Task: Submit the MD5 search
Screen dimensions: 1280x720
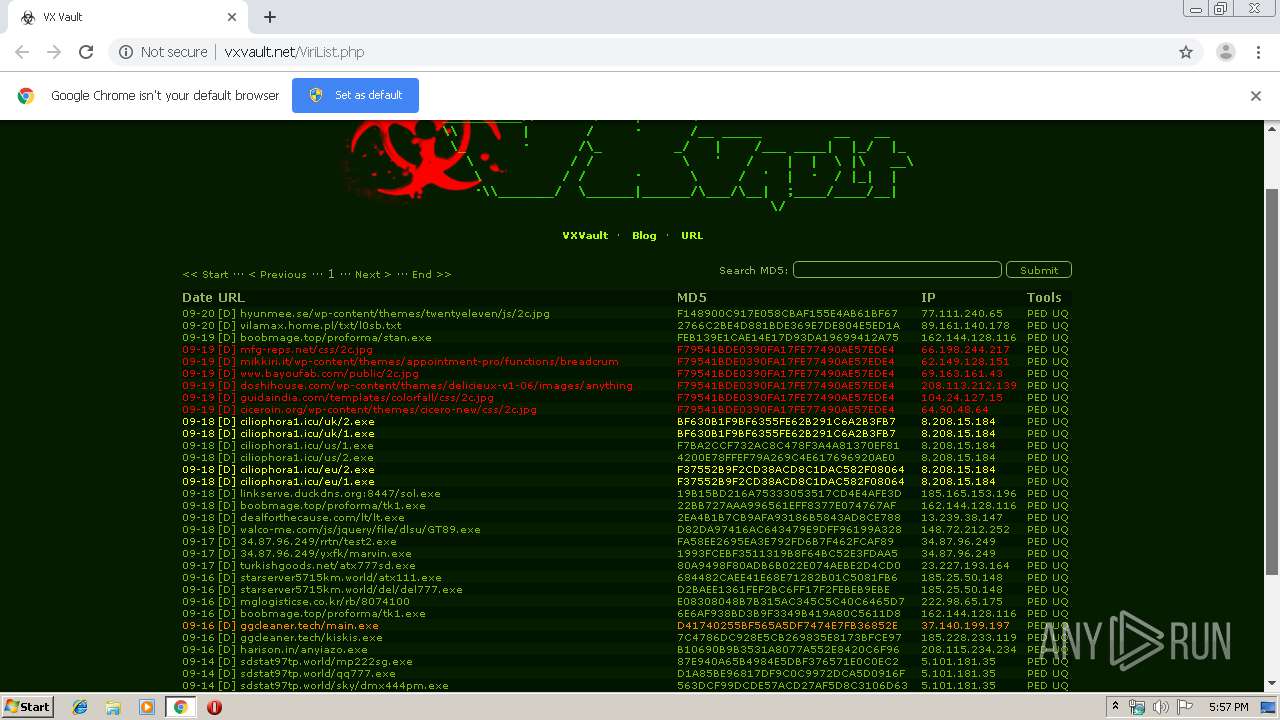Action: coord(1039,270)
